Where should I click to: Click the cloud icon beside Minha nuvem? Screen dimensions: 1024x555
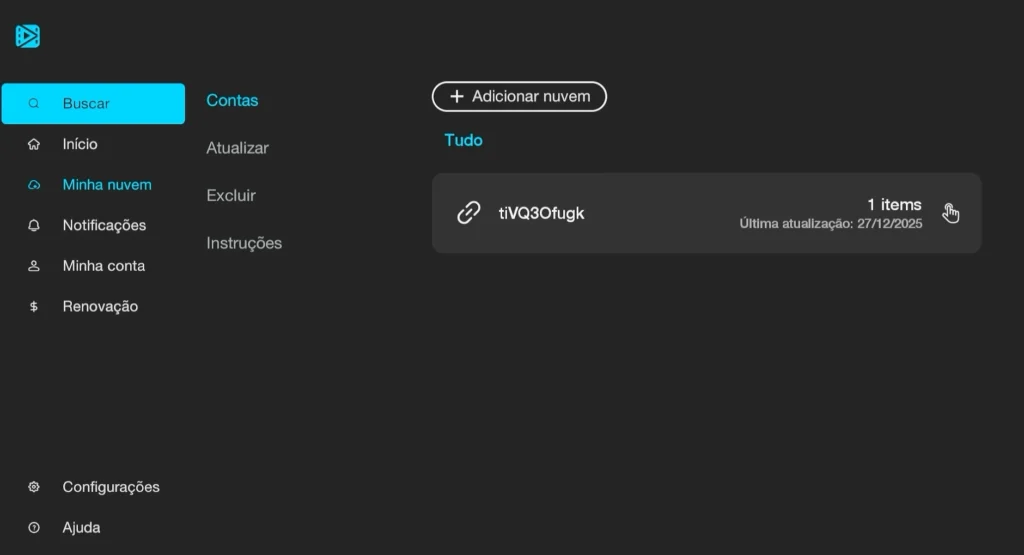[34, 185]
